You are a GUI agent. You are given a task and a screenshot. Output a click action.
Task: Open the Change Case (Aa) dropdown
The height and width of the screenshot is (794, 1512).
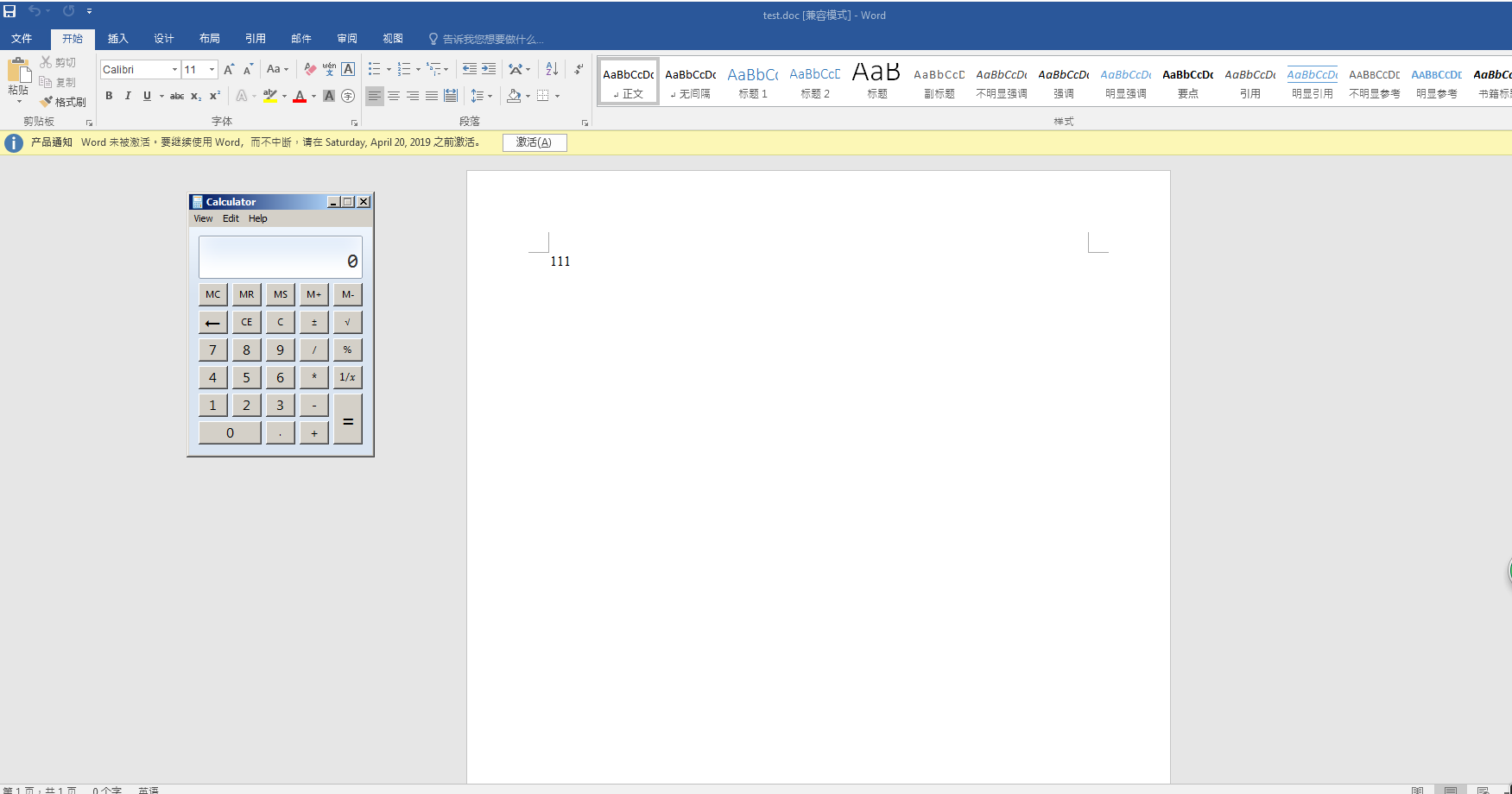coord(277,69)
